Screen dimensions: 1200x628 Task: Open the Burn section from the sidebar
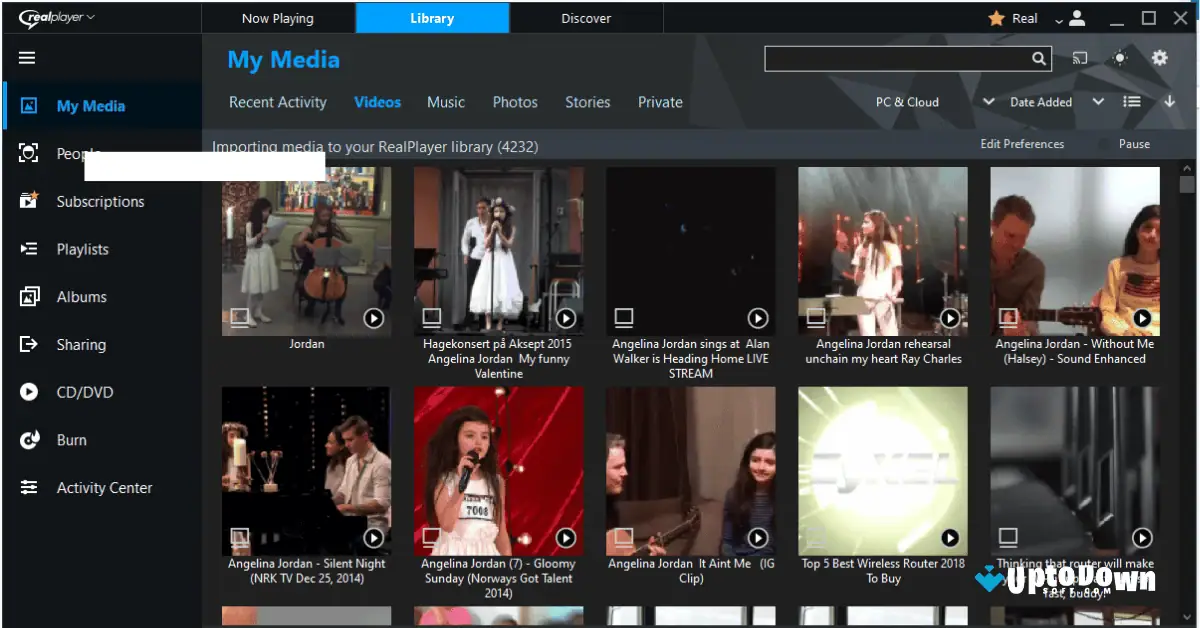pos(28,440)
